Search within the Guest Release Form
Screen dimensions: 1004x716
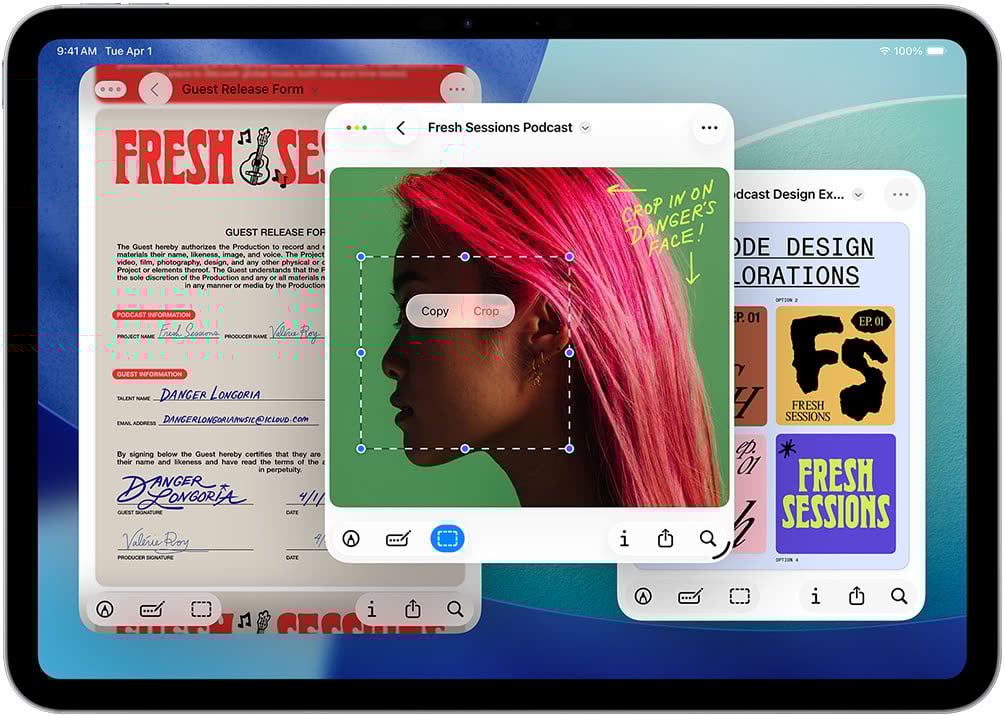point(455,609)
